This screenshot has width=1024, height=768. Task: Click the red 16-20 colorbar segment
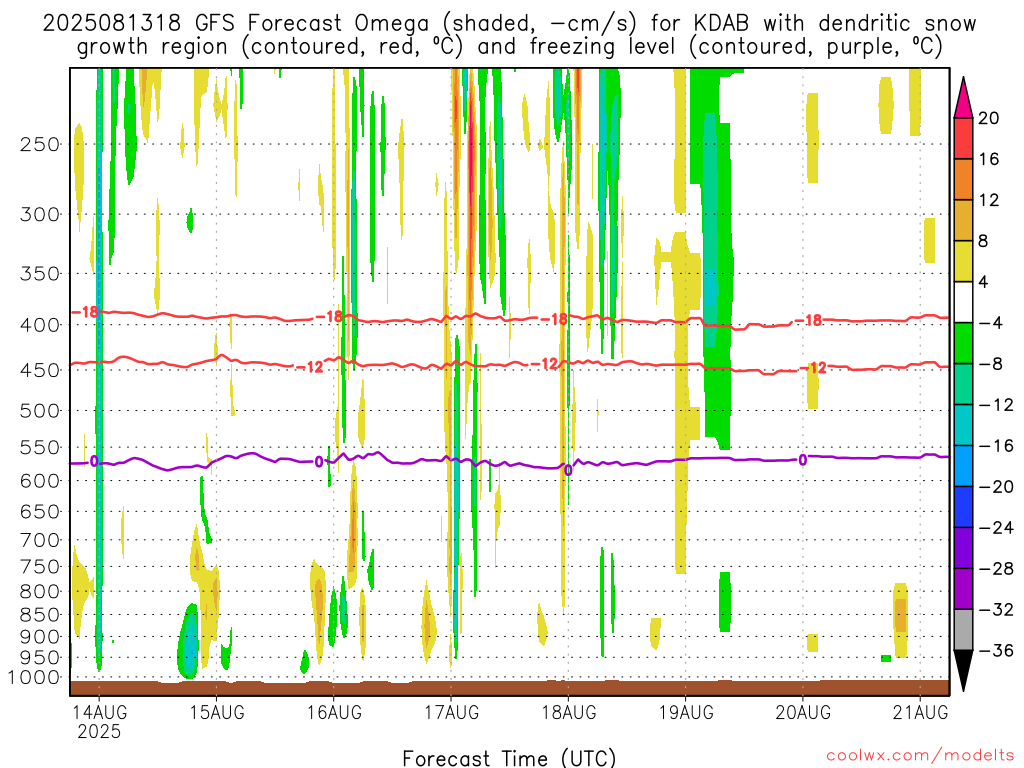pyautogui.click(x=963, y=138)
